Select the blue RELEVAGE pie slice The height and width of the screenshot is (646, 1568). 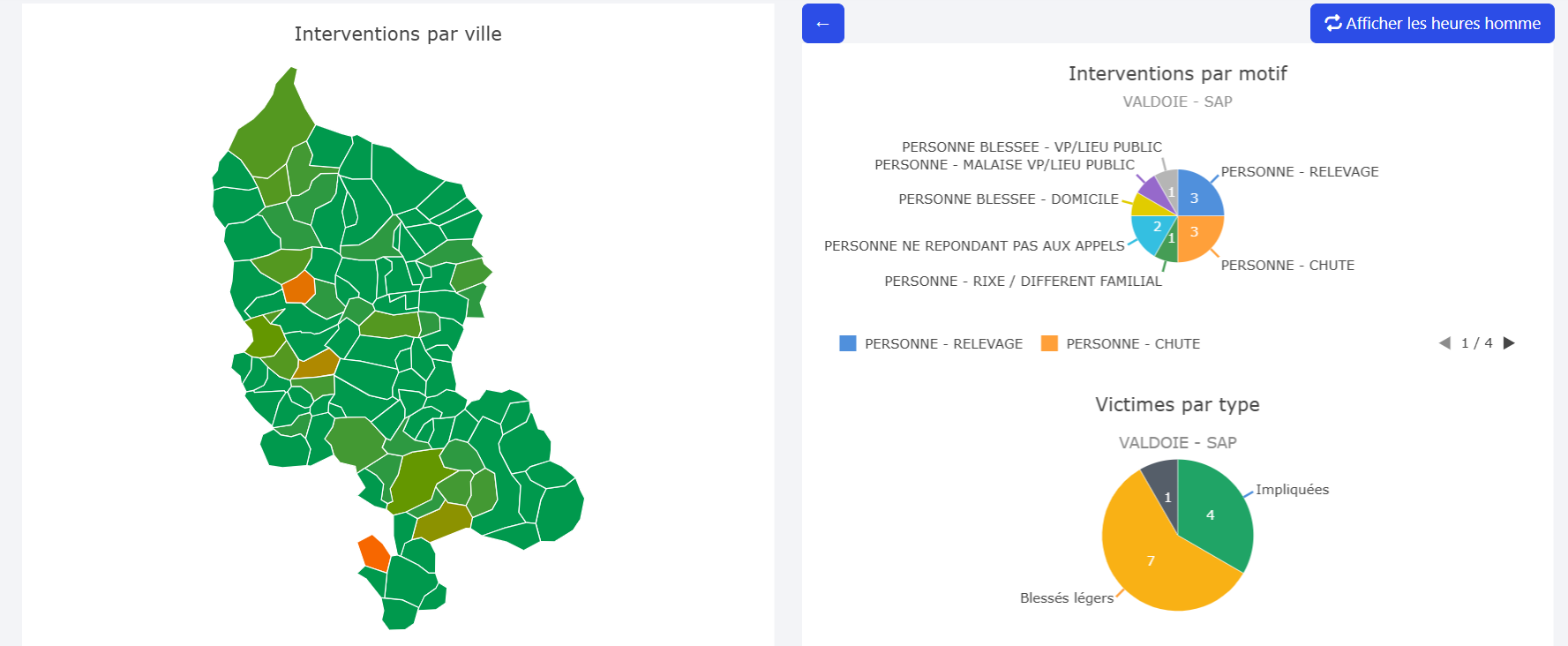click(1198, 196)
